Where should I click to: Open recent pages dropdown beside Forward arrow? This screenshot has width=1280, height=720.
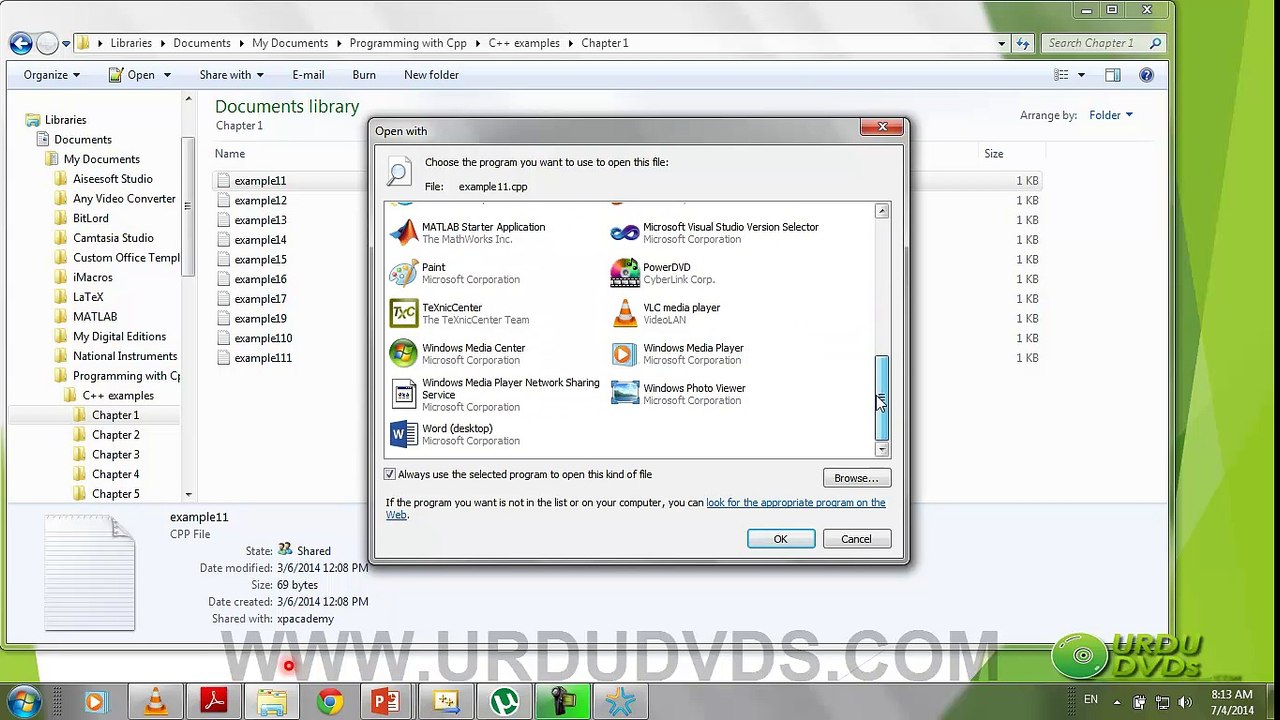coord(66,43)
